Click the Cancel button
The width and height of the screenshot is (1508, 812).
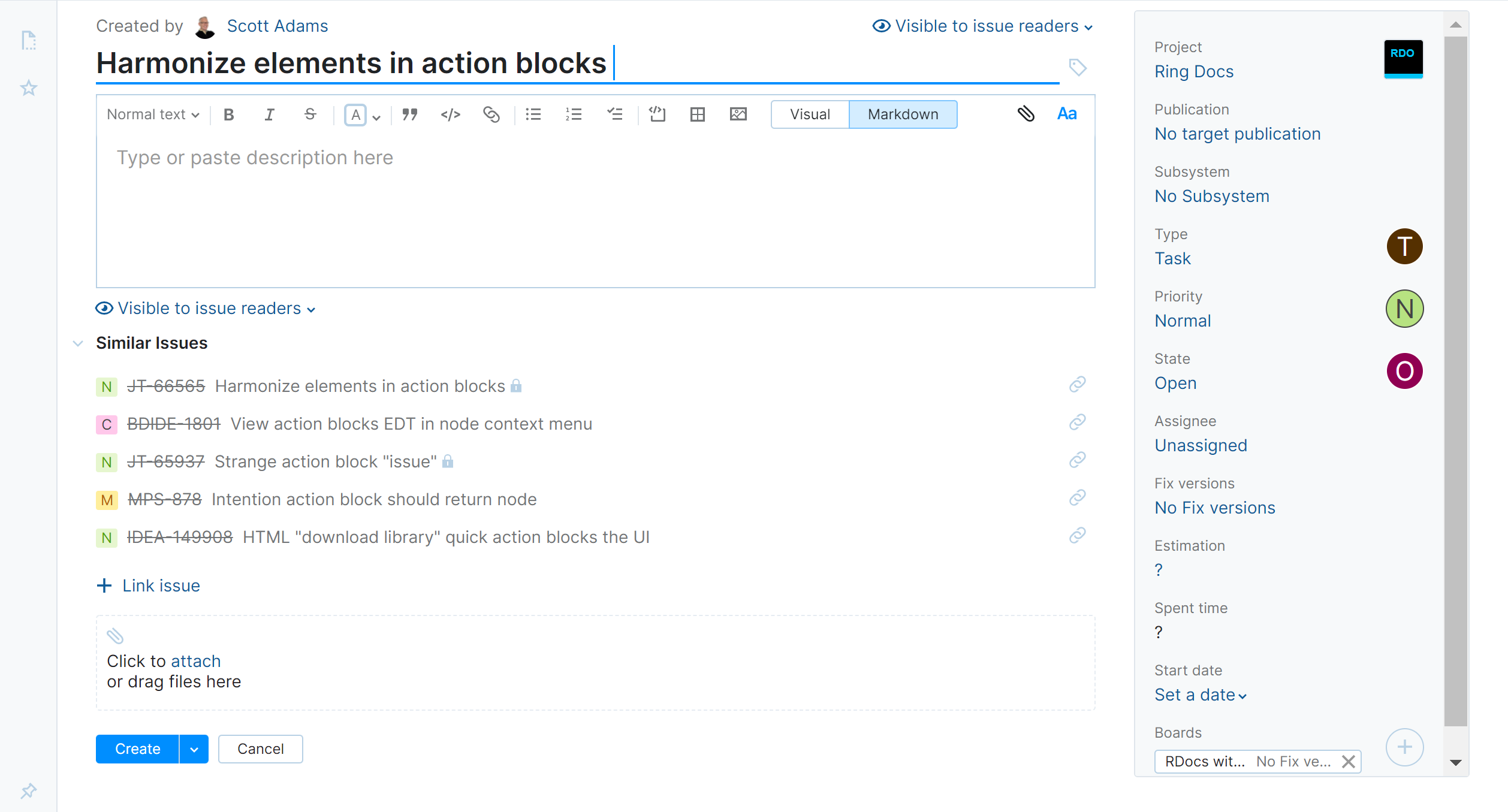pyautogui.click(x=260, y=749)
